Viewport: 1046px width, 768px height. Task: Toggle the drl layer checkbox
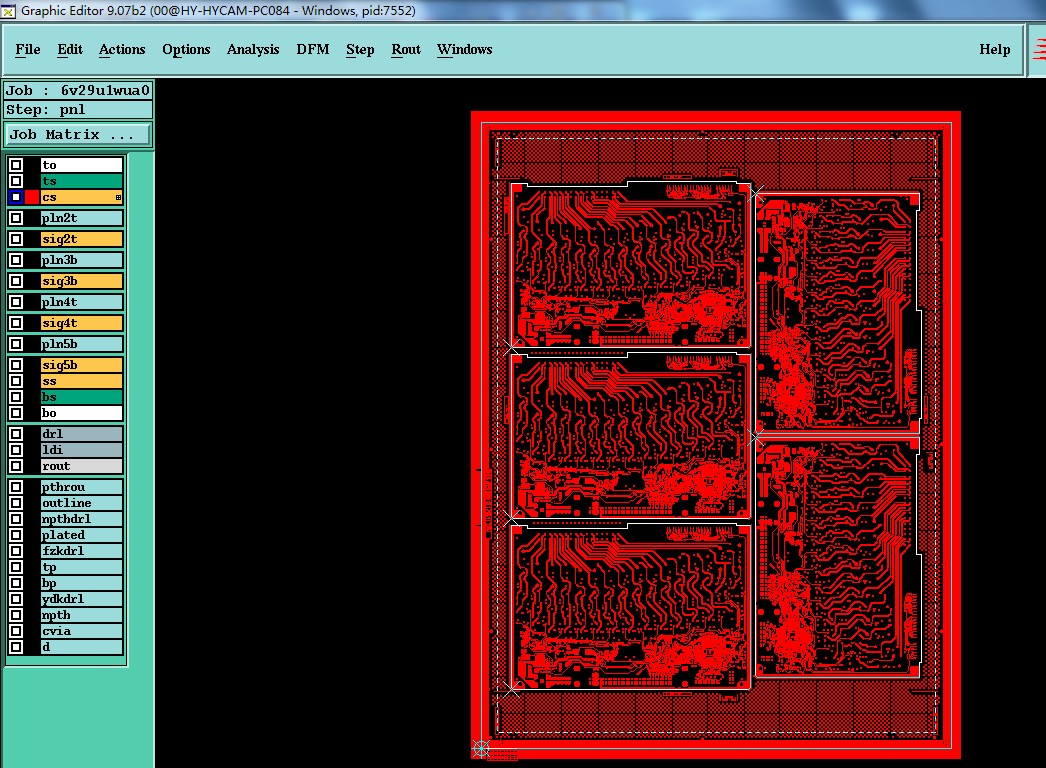(x=16, y=434)
